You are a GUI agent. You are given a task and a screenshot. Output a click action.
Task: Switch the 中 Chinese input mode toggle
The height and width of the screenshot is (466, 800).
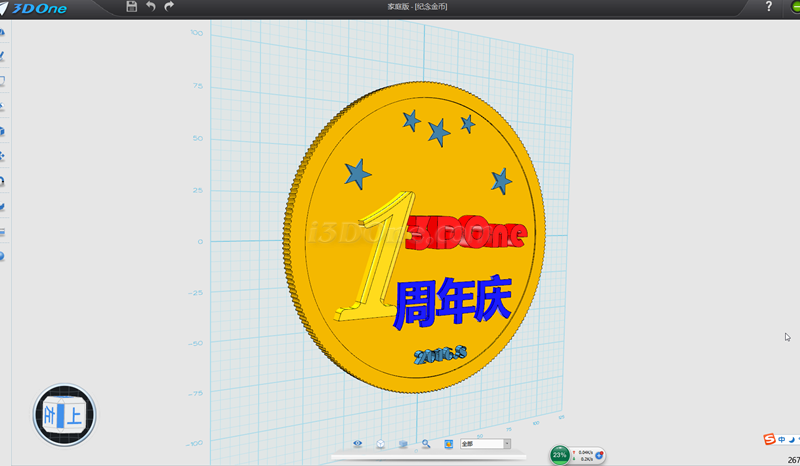click(x=782, y=440)
